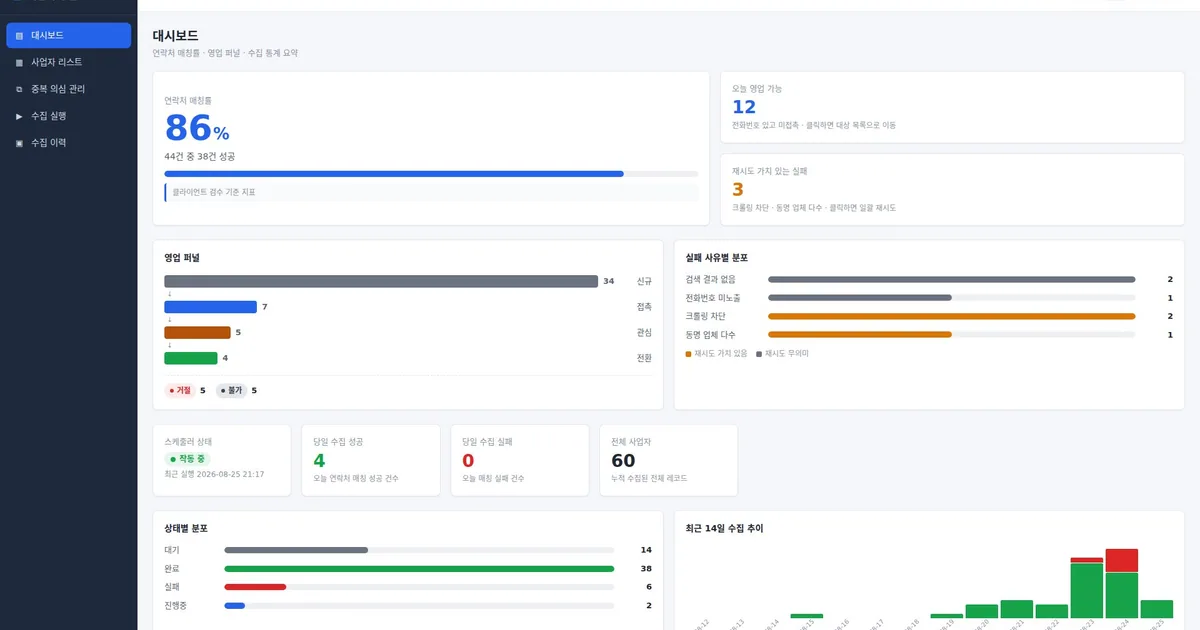
Task: Select the 거절 badge in 영업 퍼널
Action: [181, 390]
